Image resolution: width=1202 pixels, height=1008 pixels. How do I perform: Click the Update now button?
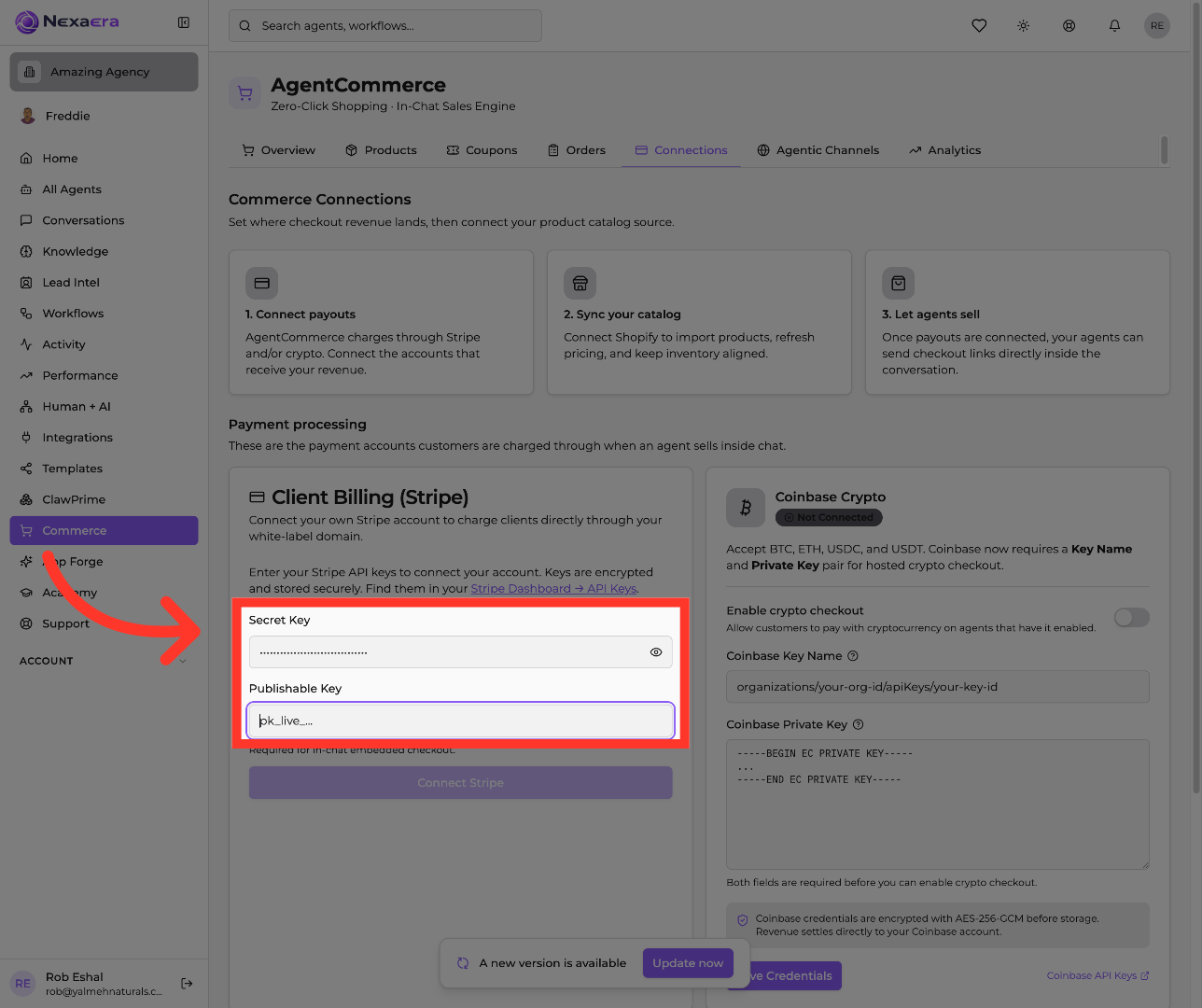[x=688, y=963]
